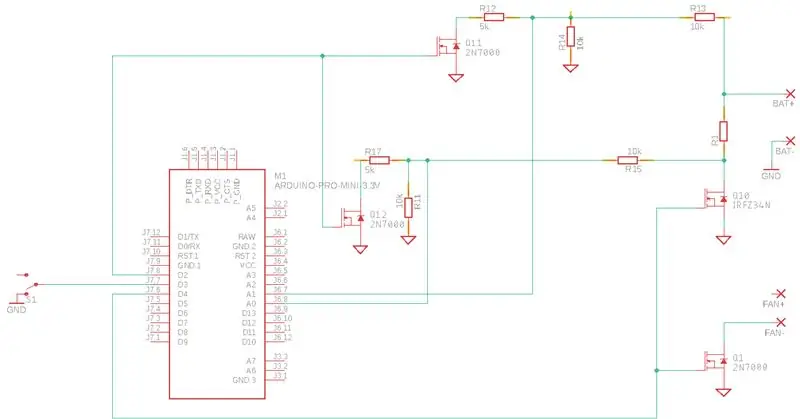Viewport: 800px width, 419px height.
Task: Click resistor R11 10k symbol
Action: (408, 208)
